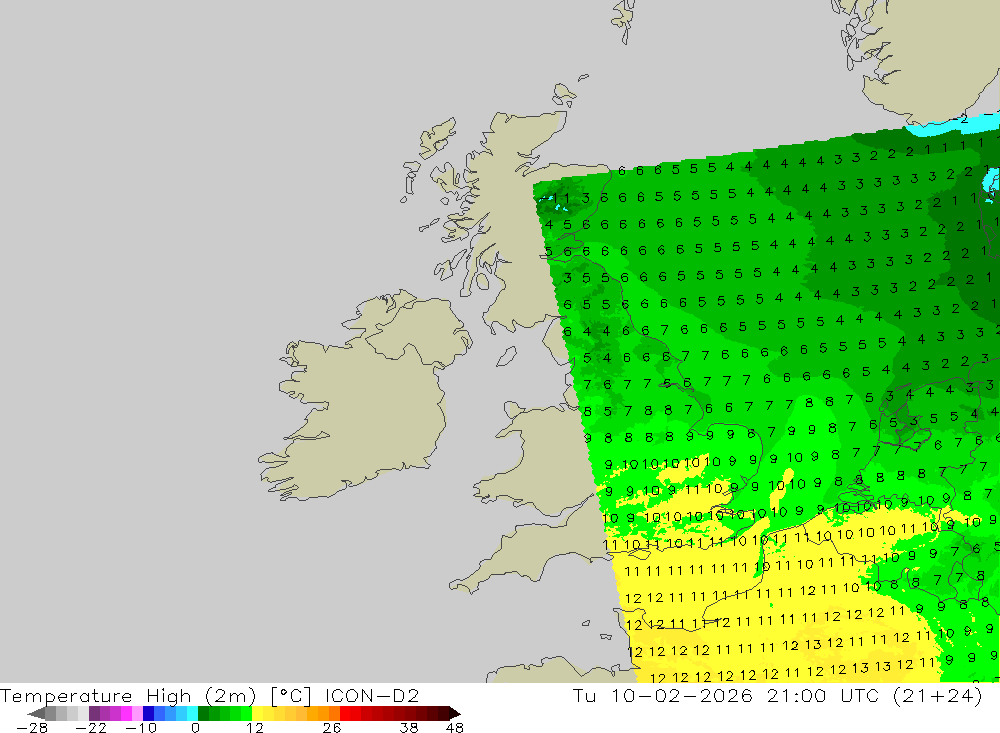Click the '48' legend scale value
The width and height of the screenshot is (1000, 733).
tap(455, 728)
